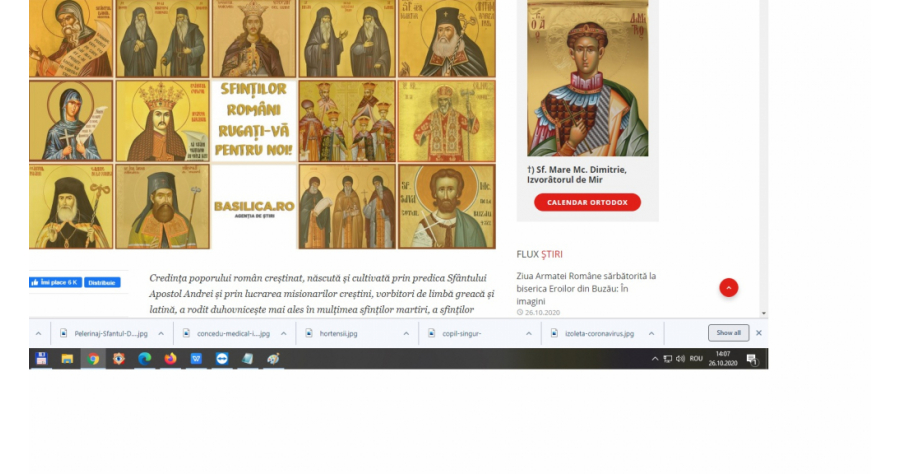Click the 26.10.2020 news date
The image size is (900, 474).
click(x=542, y=313)
